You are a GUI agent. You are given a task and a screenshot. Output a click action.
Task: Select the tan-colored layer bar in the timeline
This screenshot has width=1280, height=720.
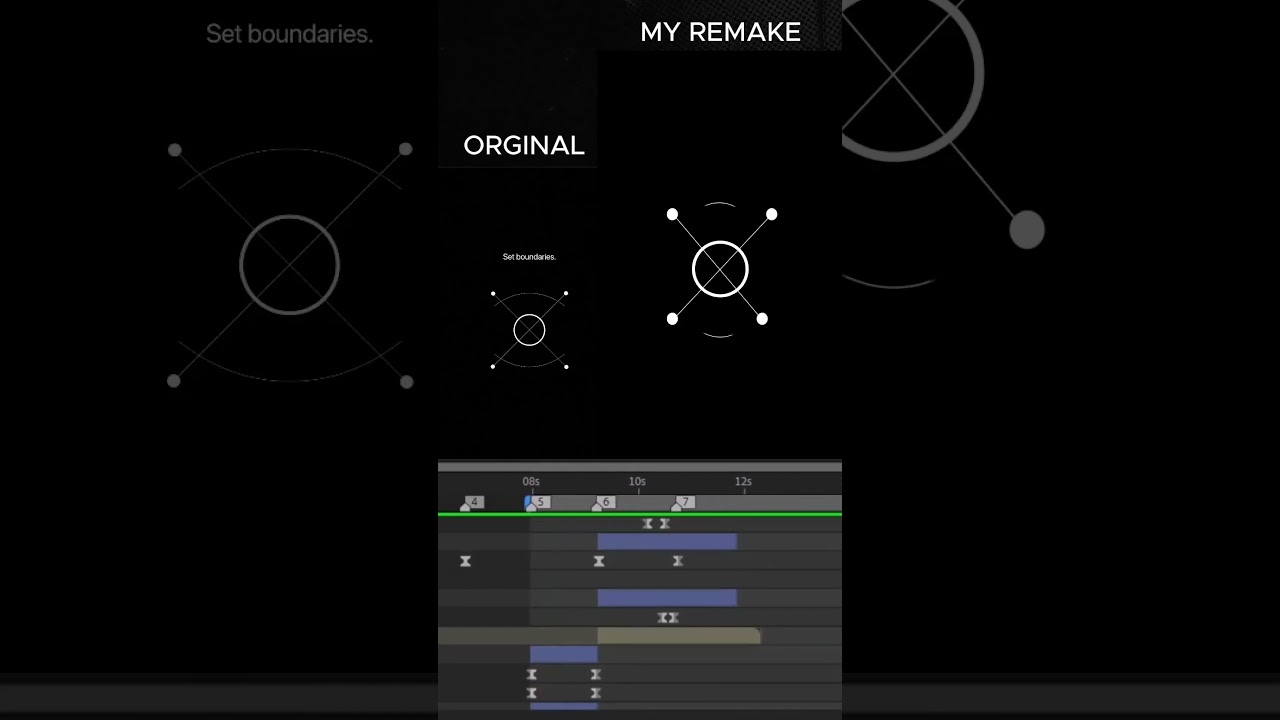point(679,636)
